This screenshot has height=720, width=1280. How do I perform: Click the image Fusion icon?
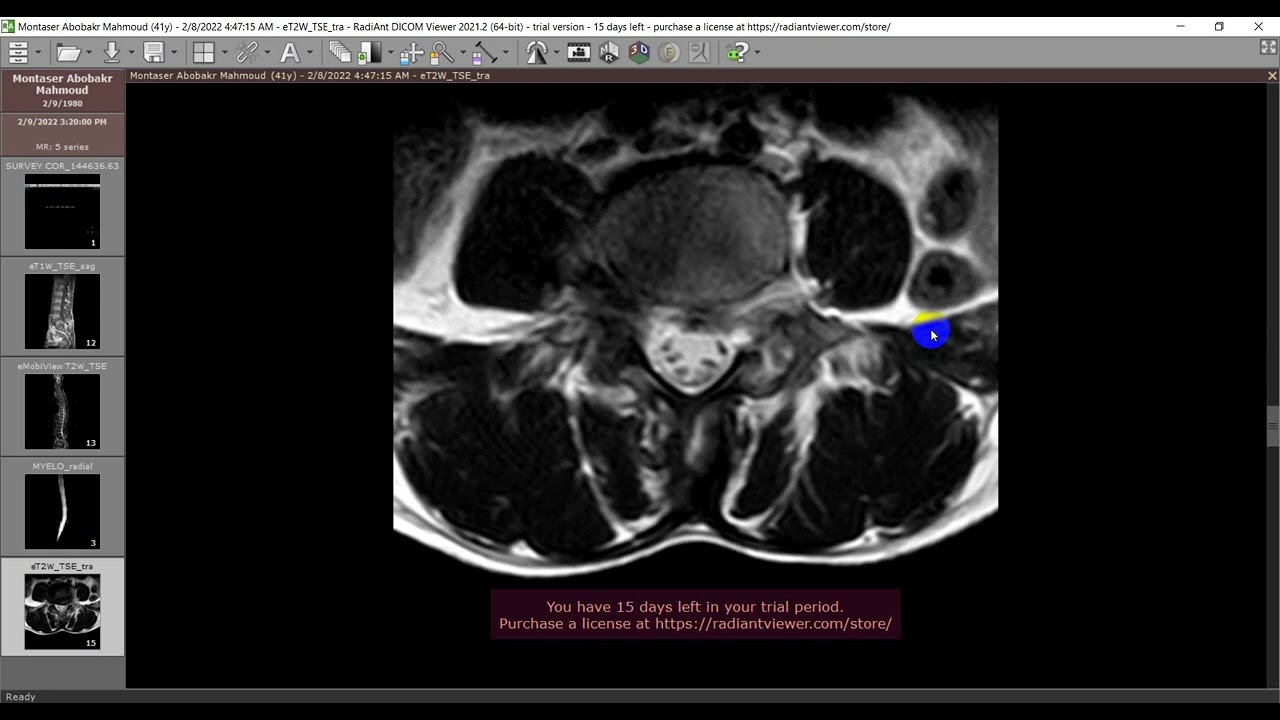pos(669,52)
